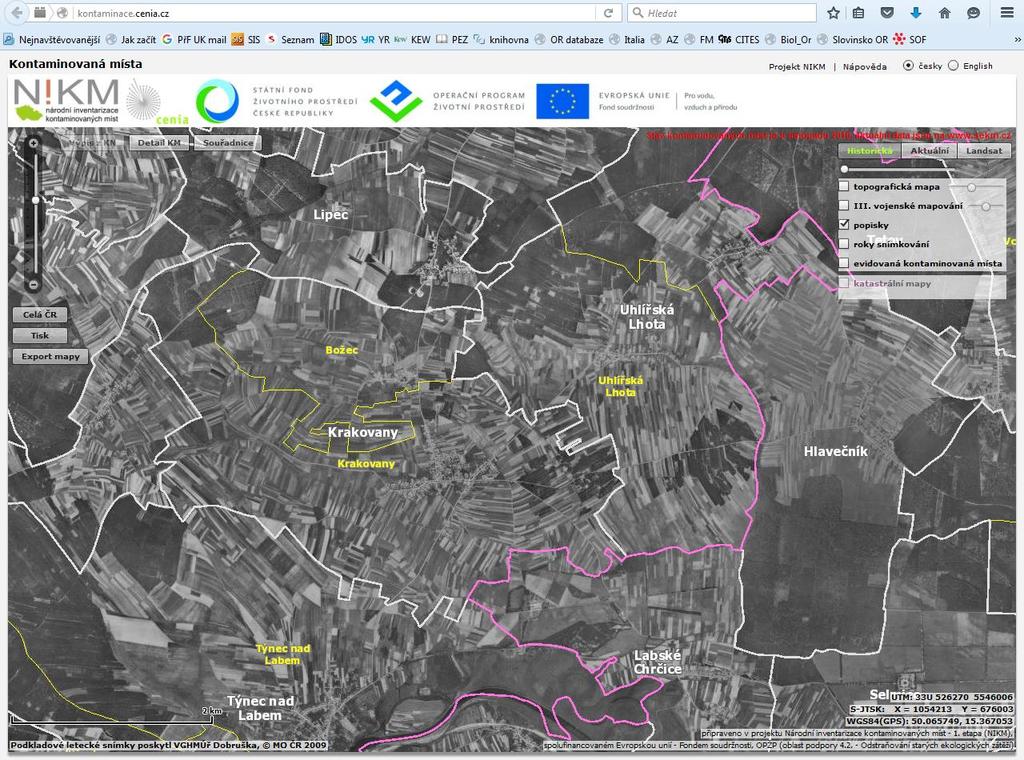Click the Krakovany white map label
This screenshot has height=760, width=1024.
(362, 432)
